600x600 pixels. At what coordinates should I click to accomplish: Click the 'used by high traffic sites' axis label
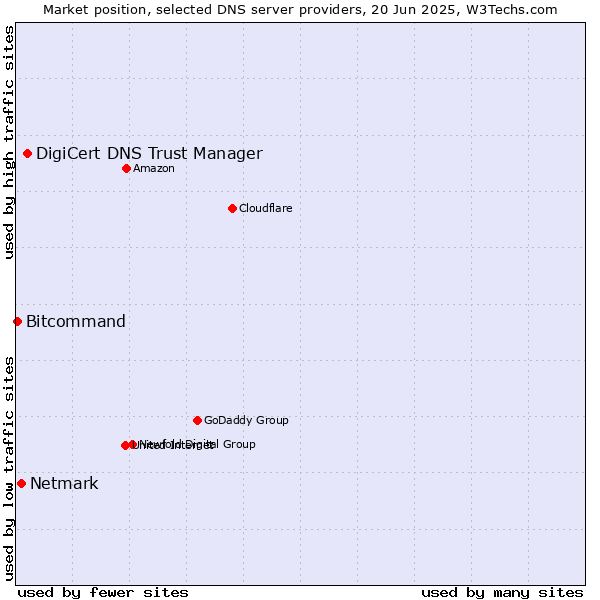click(8, 142)
